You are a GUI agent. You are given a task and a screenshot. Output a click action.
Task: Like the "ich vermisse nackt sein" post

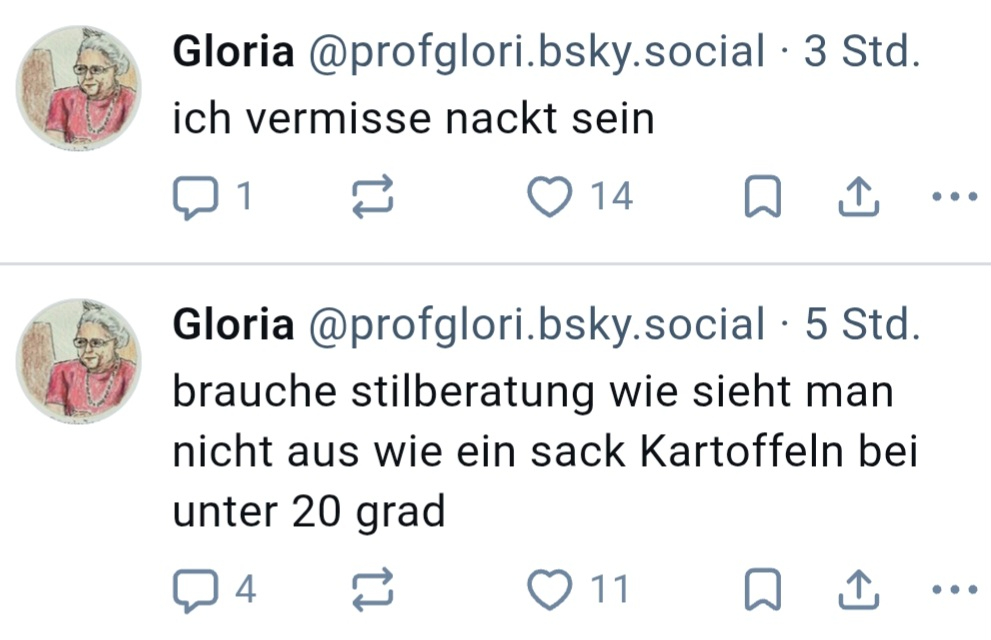[548, 198]
